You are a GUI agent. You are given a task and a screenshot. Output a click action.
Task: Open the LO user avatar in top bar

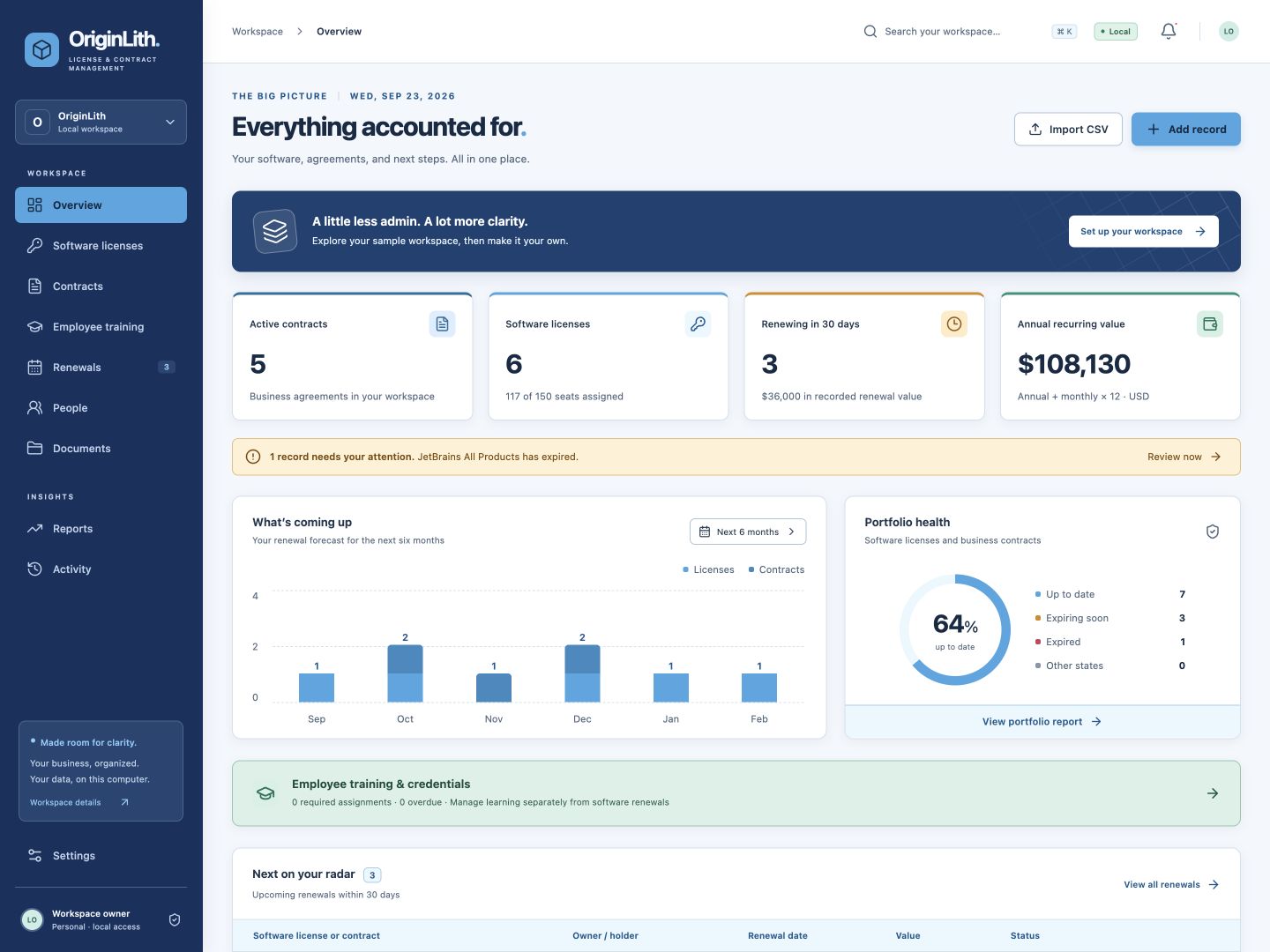click(x=1229, y=31)
